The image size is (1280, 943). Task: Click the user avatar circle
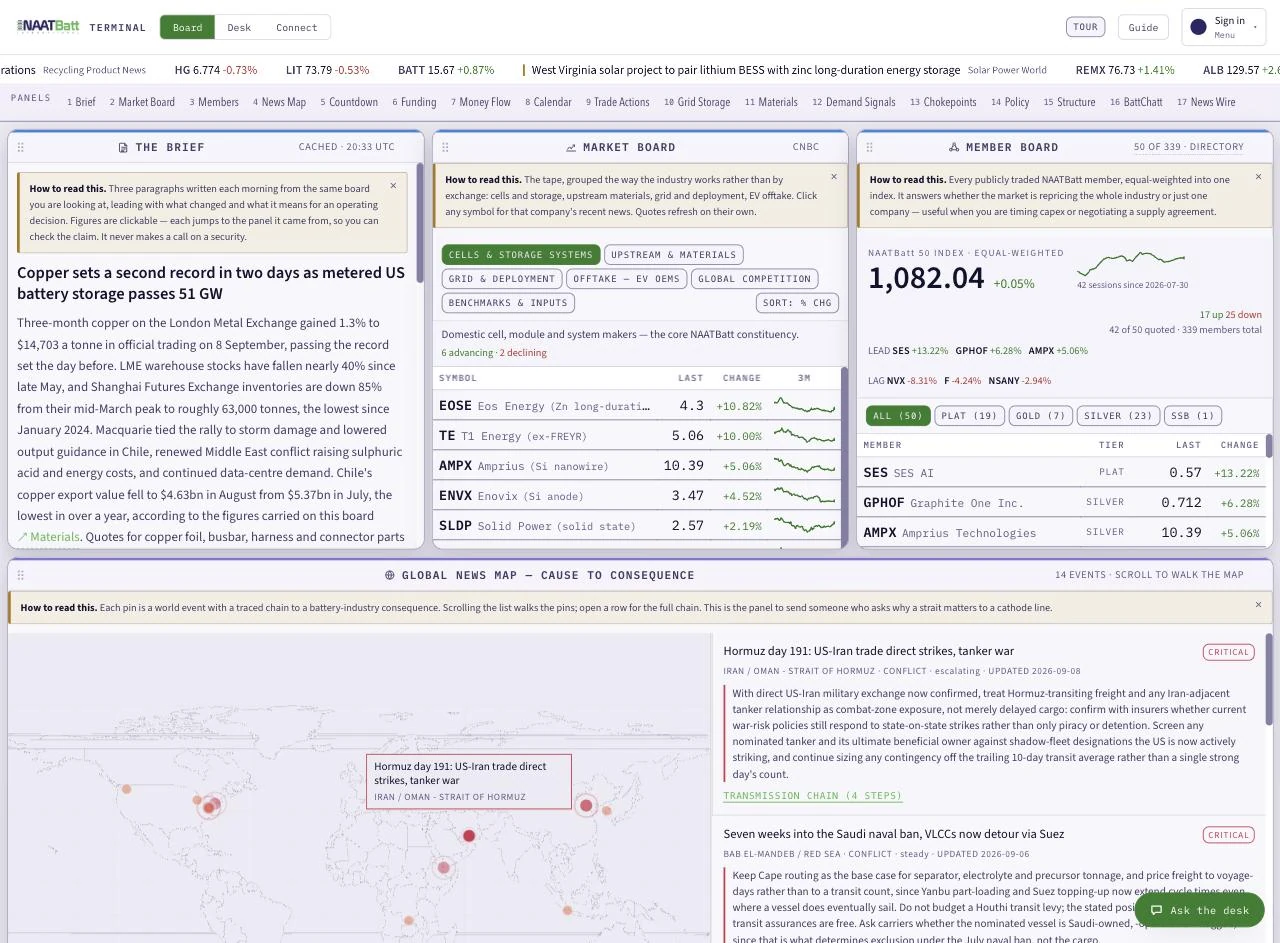(x=1198, y=27)
